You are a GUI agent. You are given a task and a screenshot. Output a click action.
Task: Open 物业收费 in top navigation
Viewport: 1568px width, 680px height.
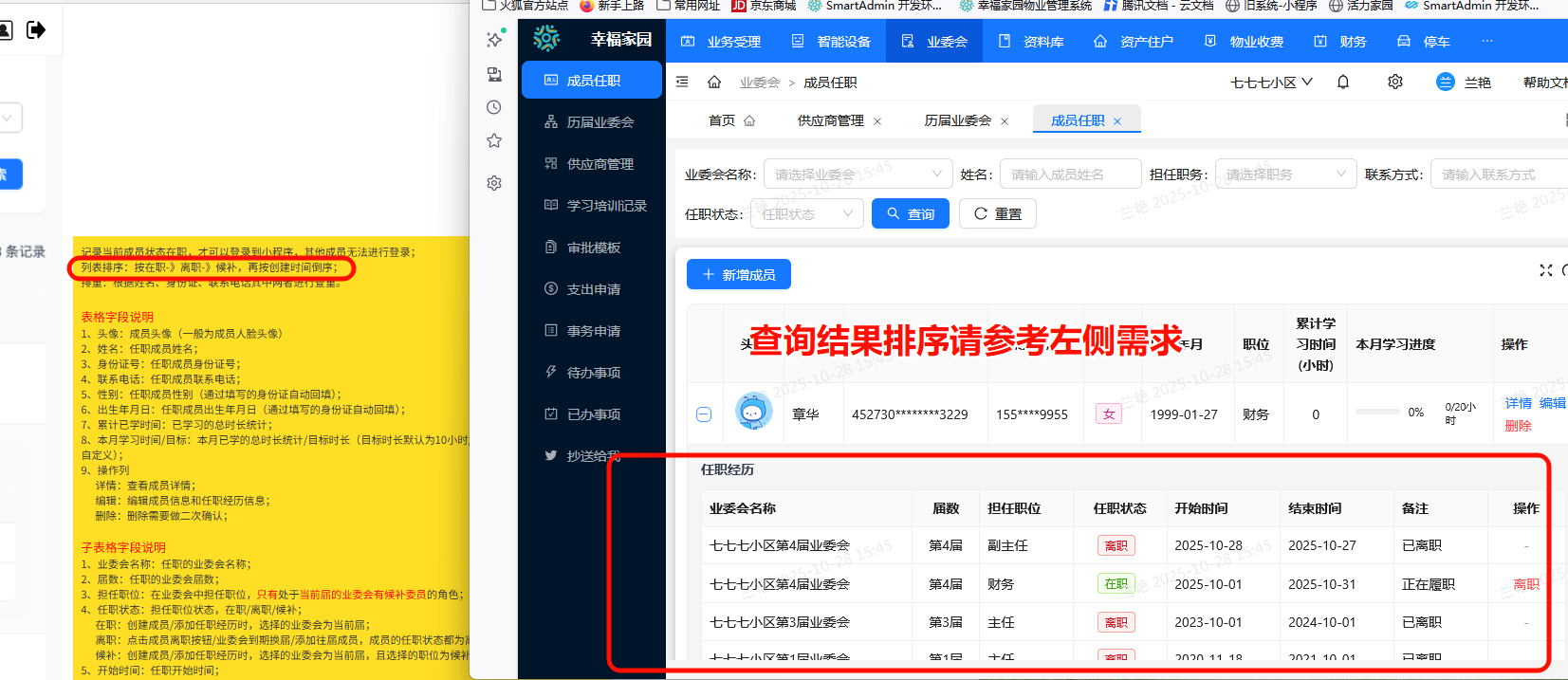point(1244,42)
